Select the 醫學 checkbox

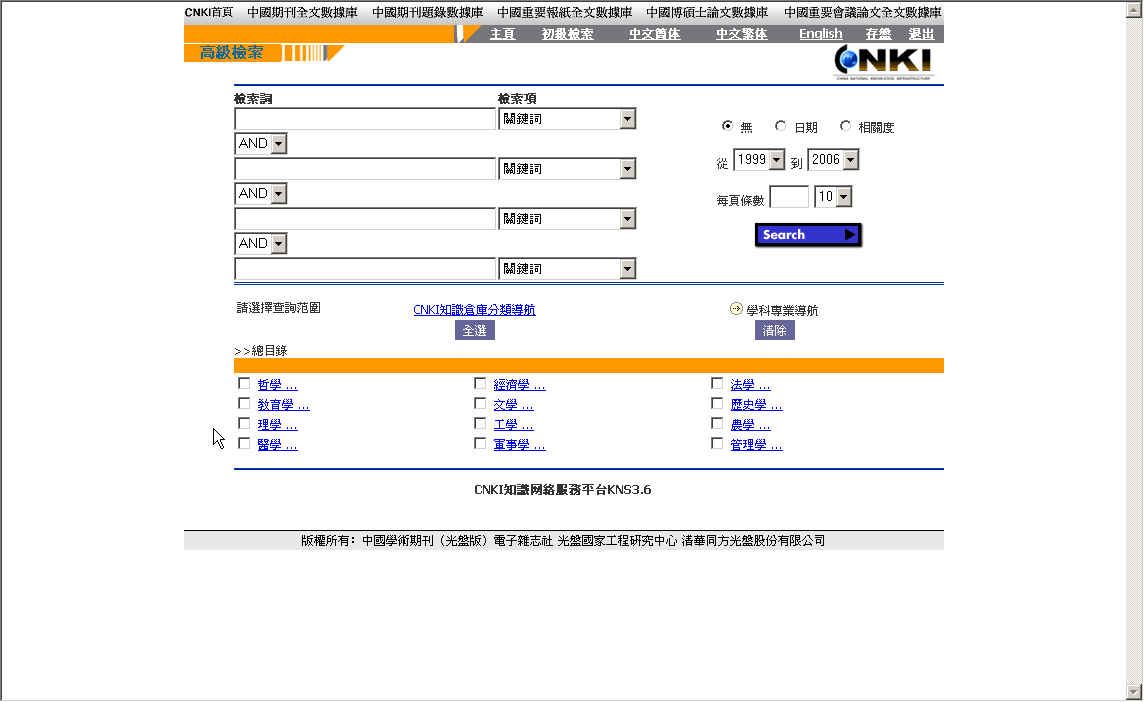[x=244, y=443]
